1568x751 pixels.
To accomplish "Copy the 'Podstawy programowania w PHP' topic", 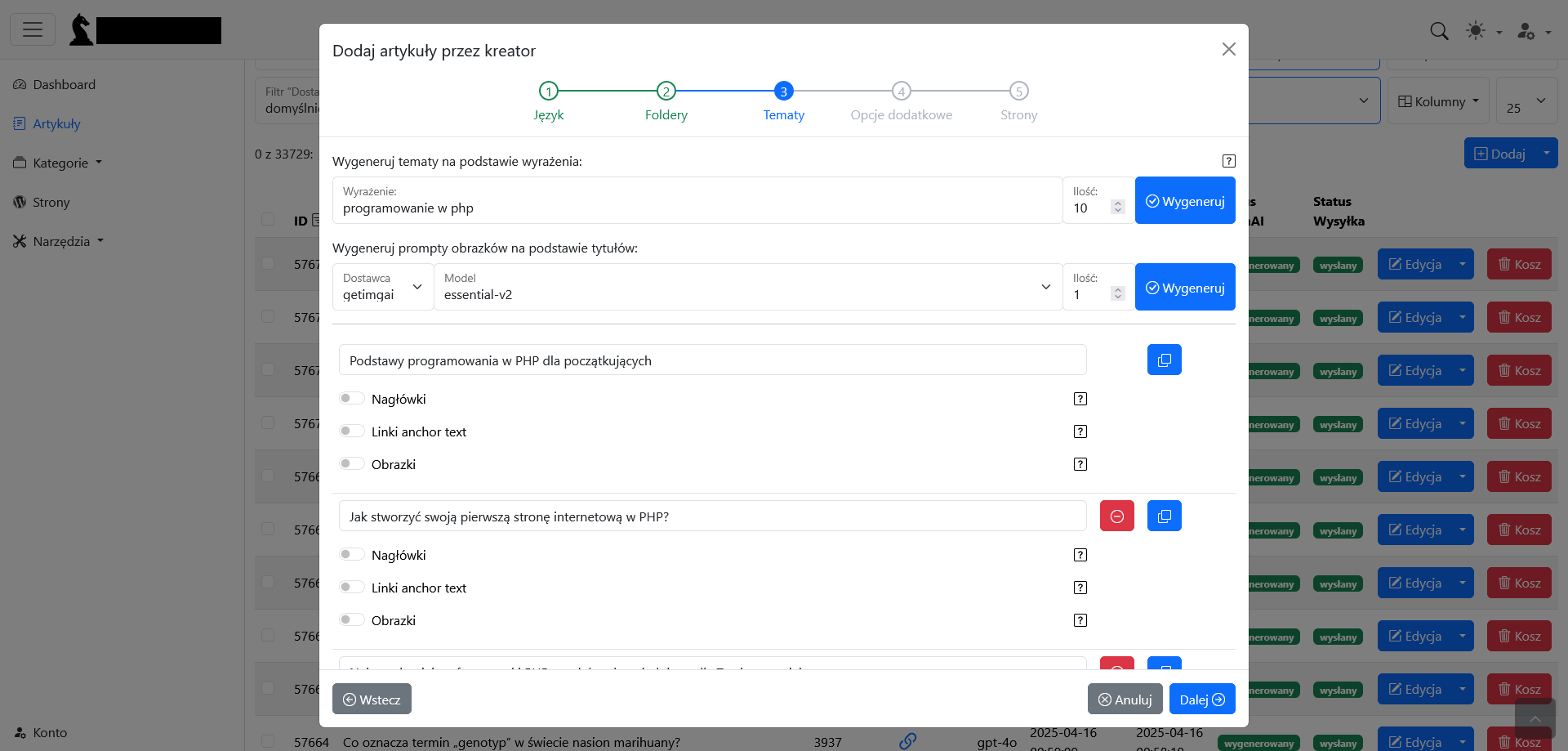I will point(1164,360).
